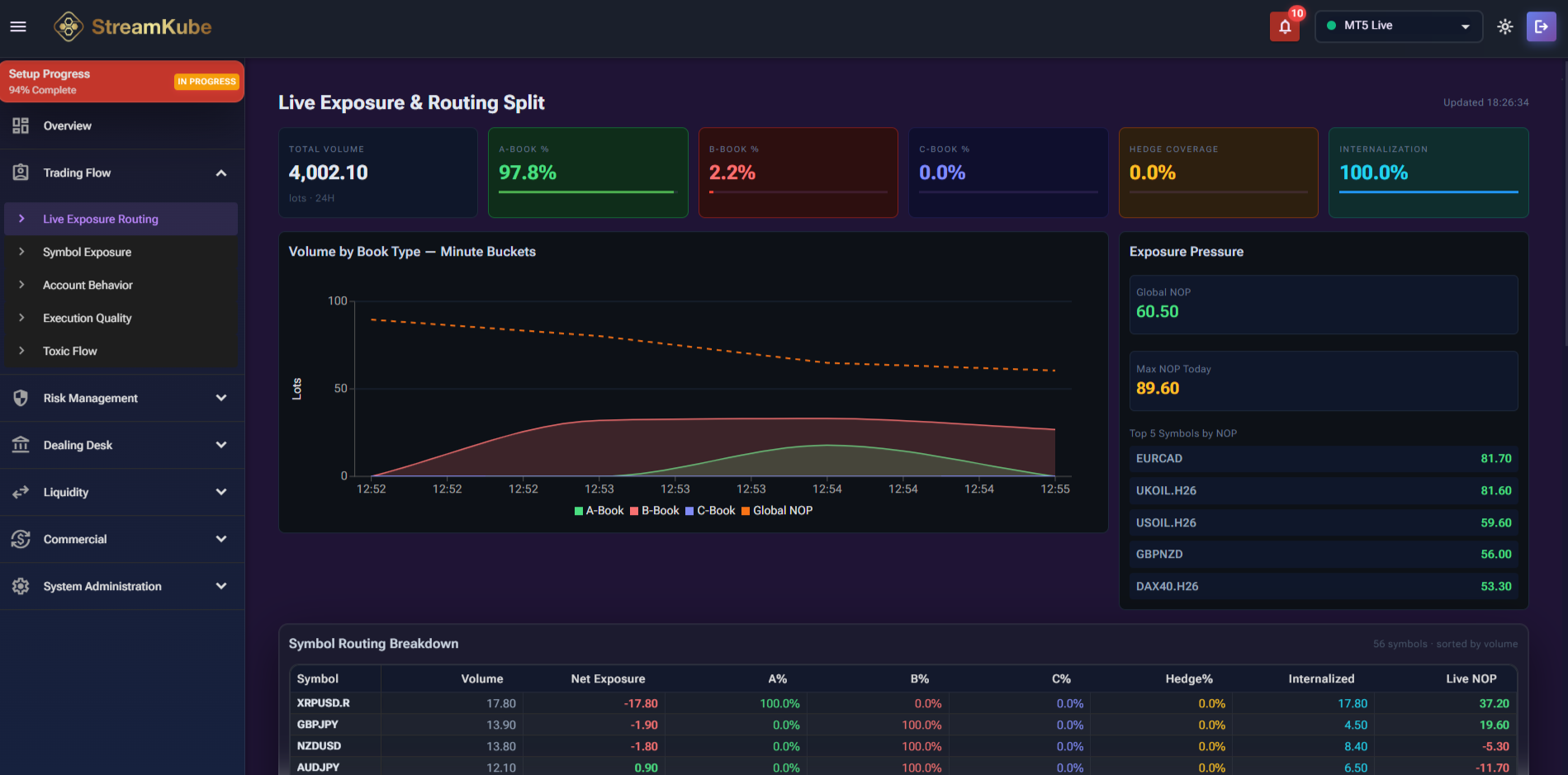Click the Risk Management shield icon
This screenshot has width=1568, height=775.
tap(21, 398)
